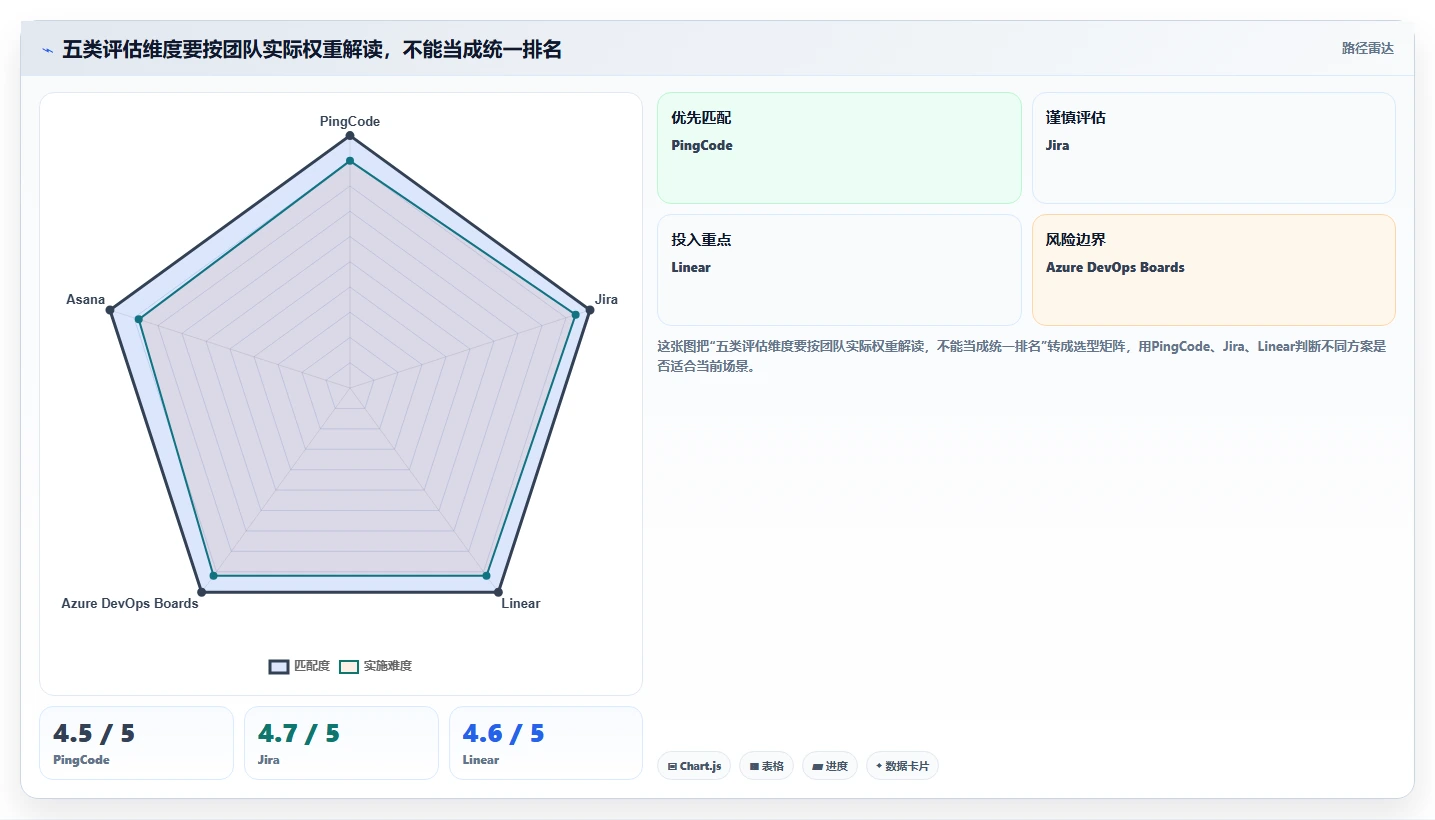Click the PingCode radar axis label
Screen dimensions: 1435x820
350,121
